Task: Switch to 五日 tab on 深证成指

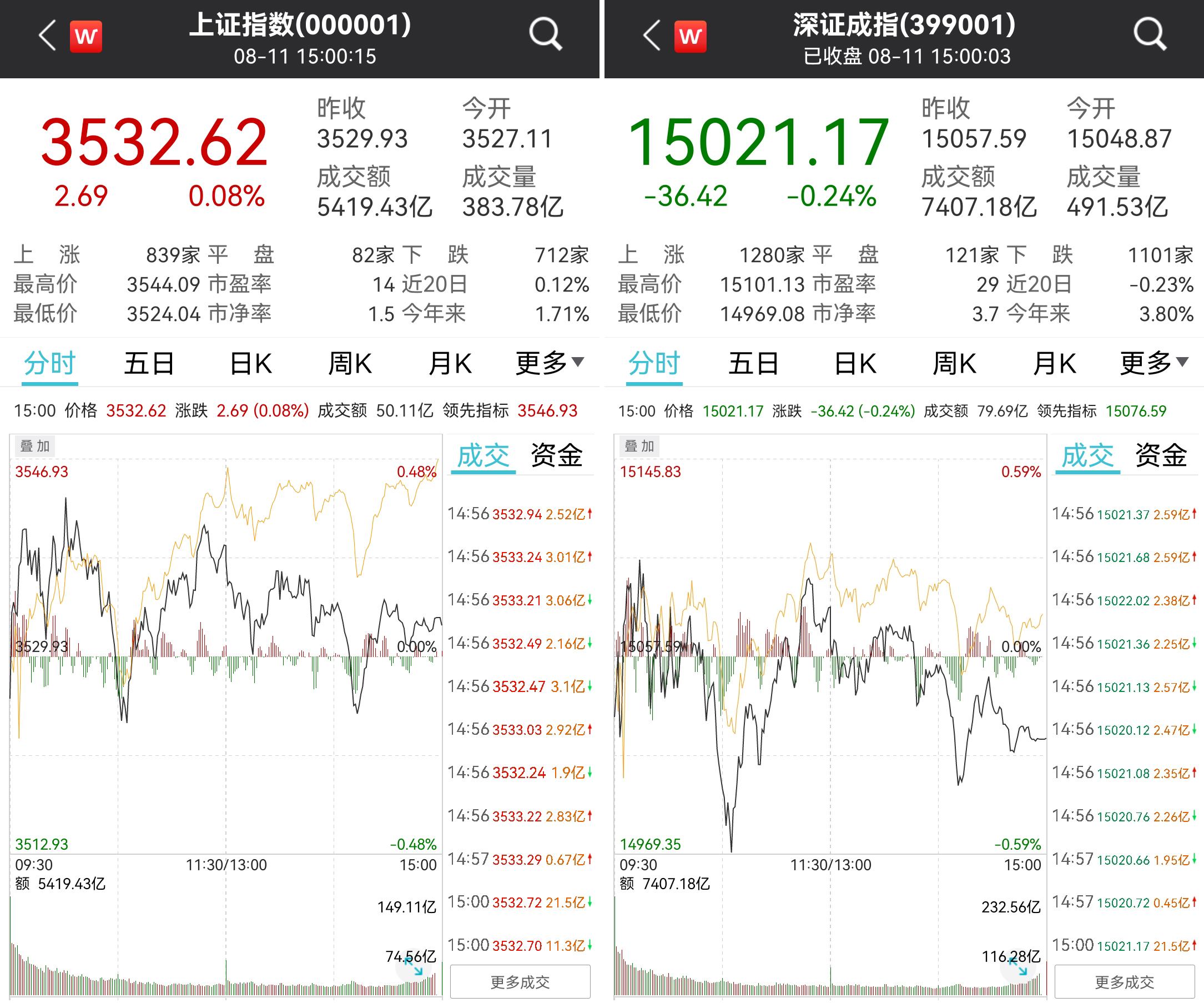Action: (753, 364)
